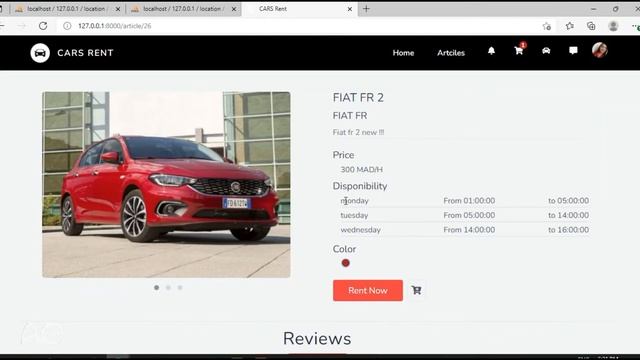Click 'From 01:00:00' time value
The image size is (640, 360).
click(469, 200)
